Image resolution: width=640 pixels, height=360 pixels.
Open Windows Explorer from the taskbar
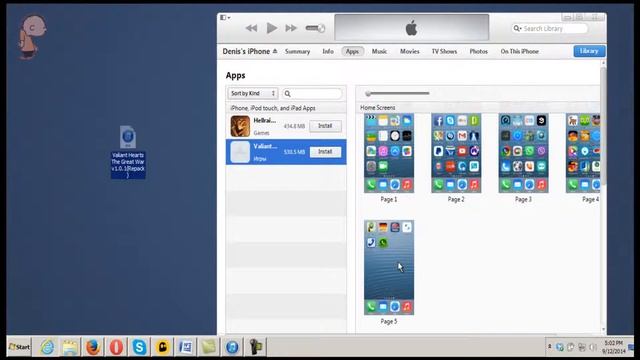70,347
